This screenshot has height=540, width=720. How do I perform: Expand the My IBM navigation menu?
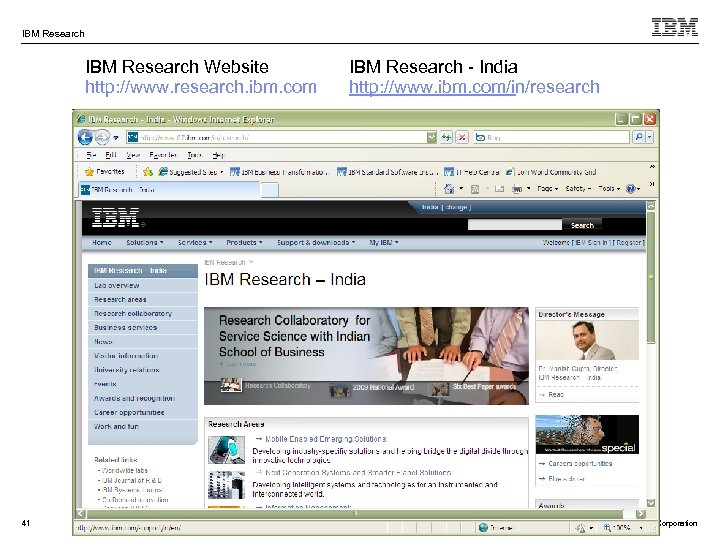[384, 242]
